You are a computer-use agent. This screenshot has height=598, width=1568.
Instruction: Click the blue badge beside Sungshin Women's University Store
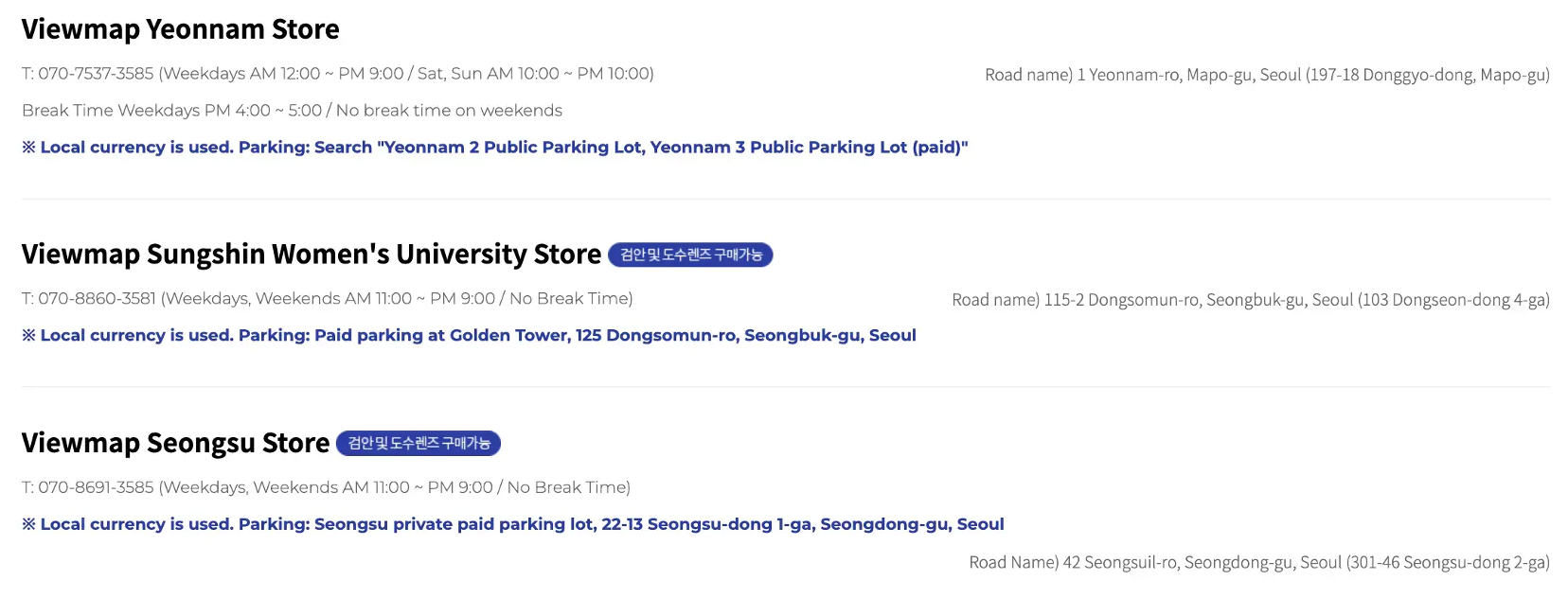[690, 255]
